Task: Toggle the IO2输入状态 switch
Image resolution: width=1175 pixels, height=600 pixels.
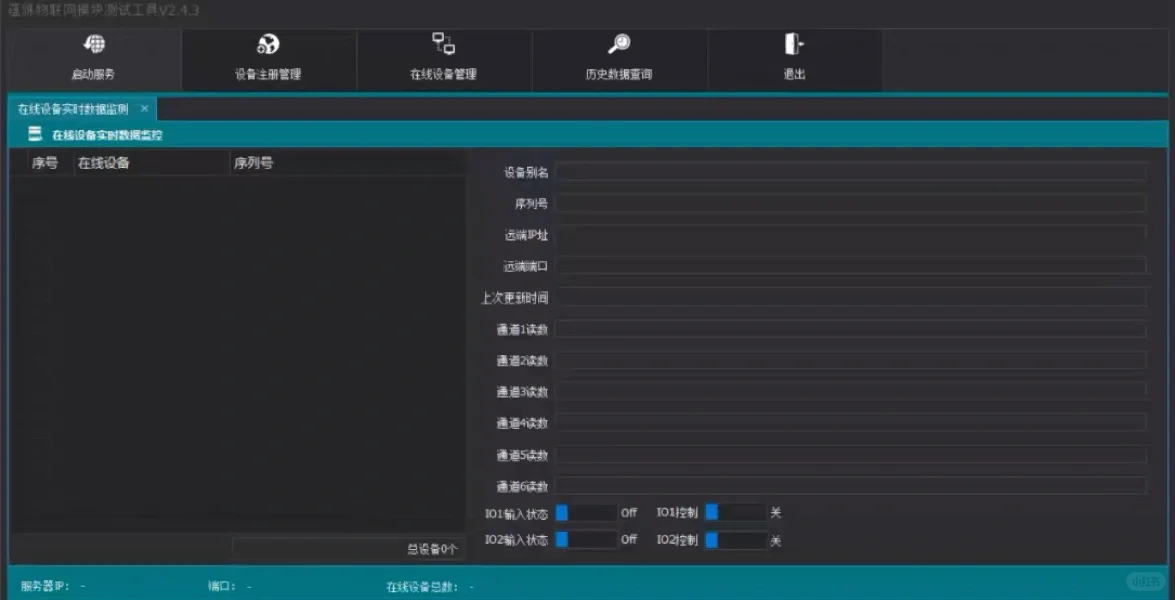Action: [586, 540]
